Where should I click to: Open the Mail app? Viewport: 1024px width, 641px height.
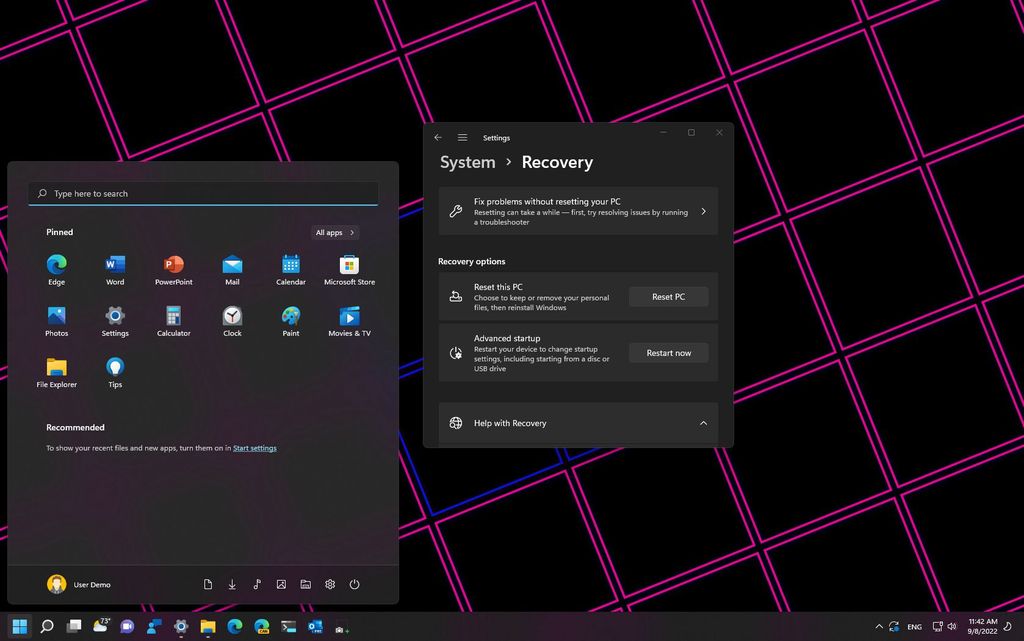coord(231,267)
